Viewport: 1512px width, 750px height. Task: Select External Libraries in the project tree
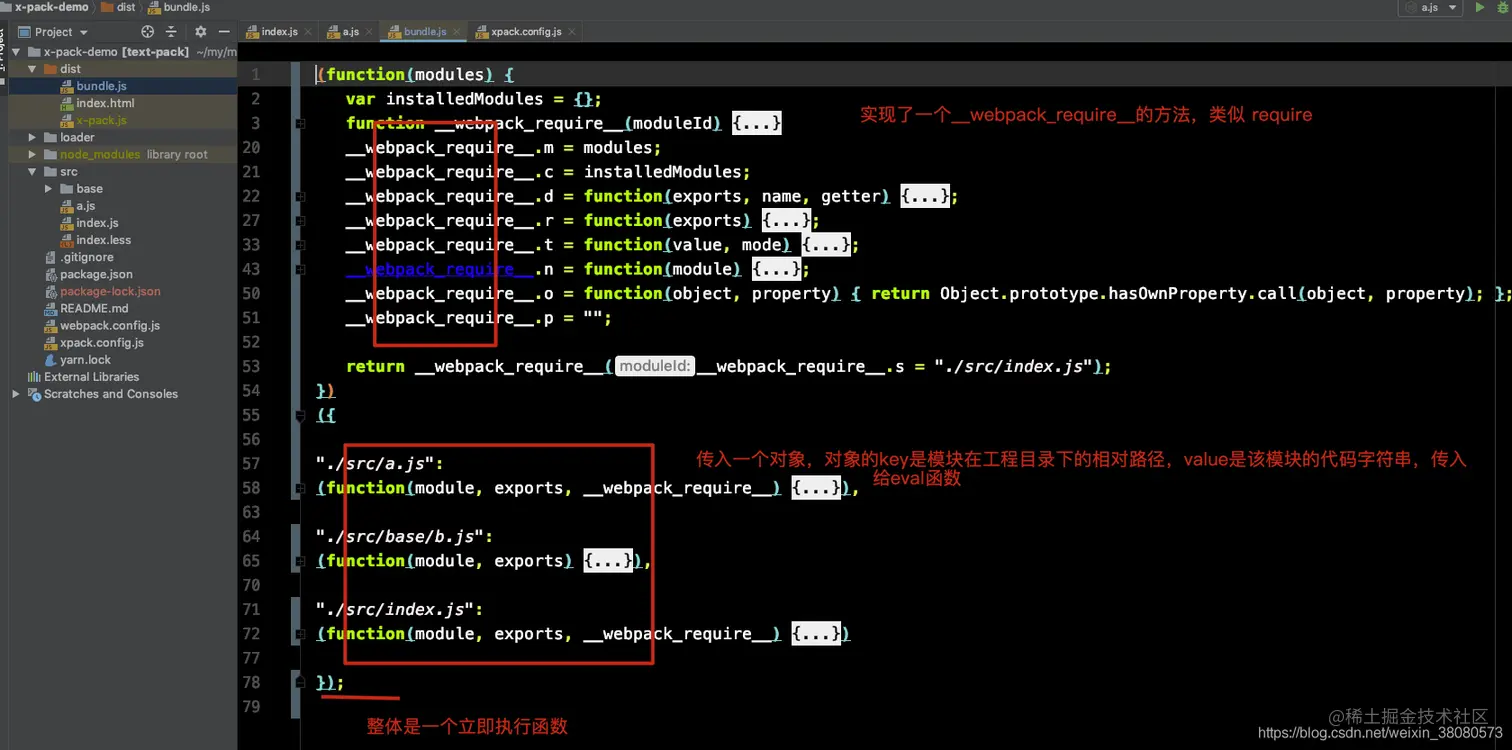(x=91, y=377)
